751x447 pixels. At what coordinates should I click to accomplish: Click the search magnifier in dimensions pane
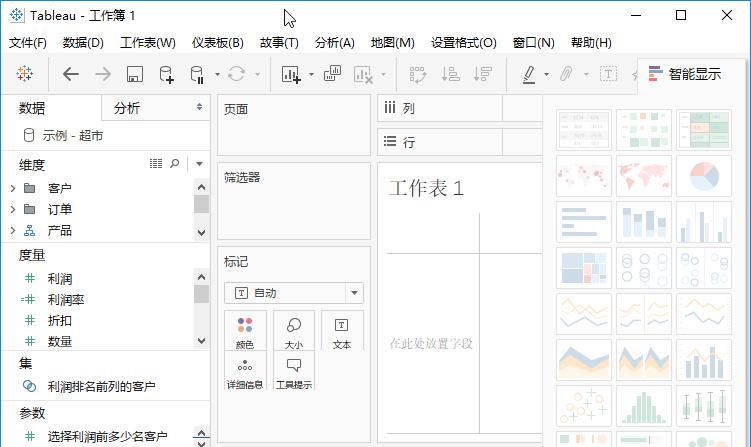tap(175, 163)
